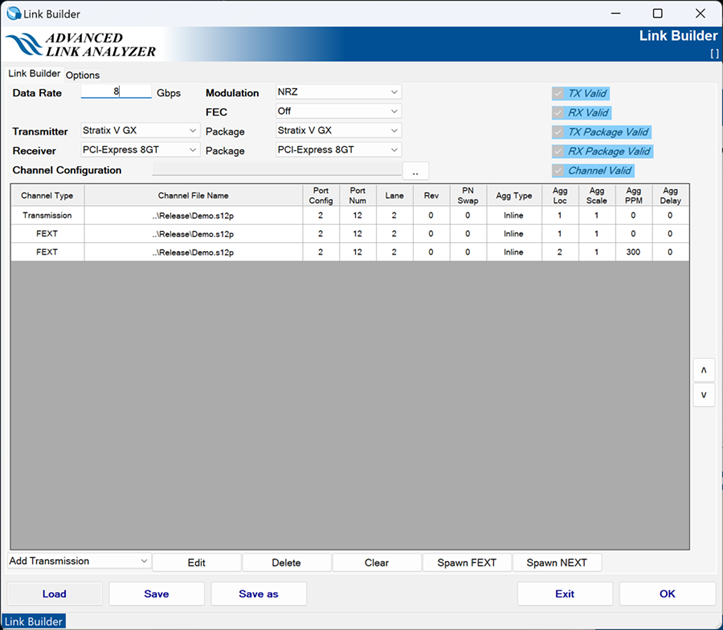Open the Modulation NRZ dropdown

pos(338,92)
